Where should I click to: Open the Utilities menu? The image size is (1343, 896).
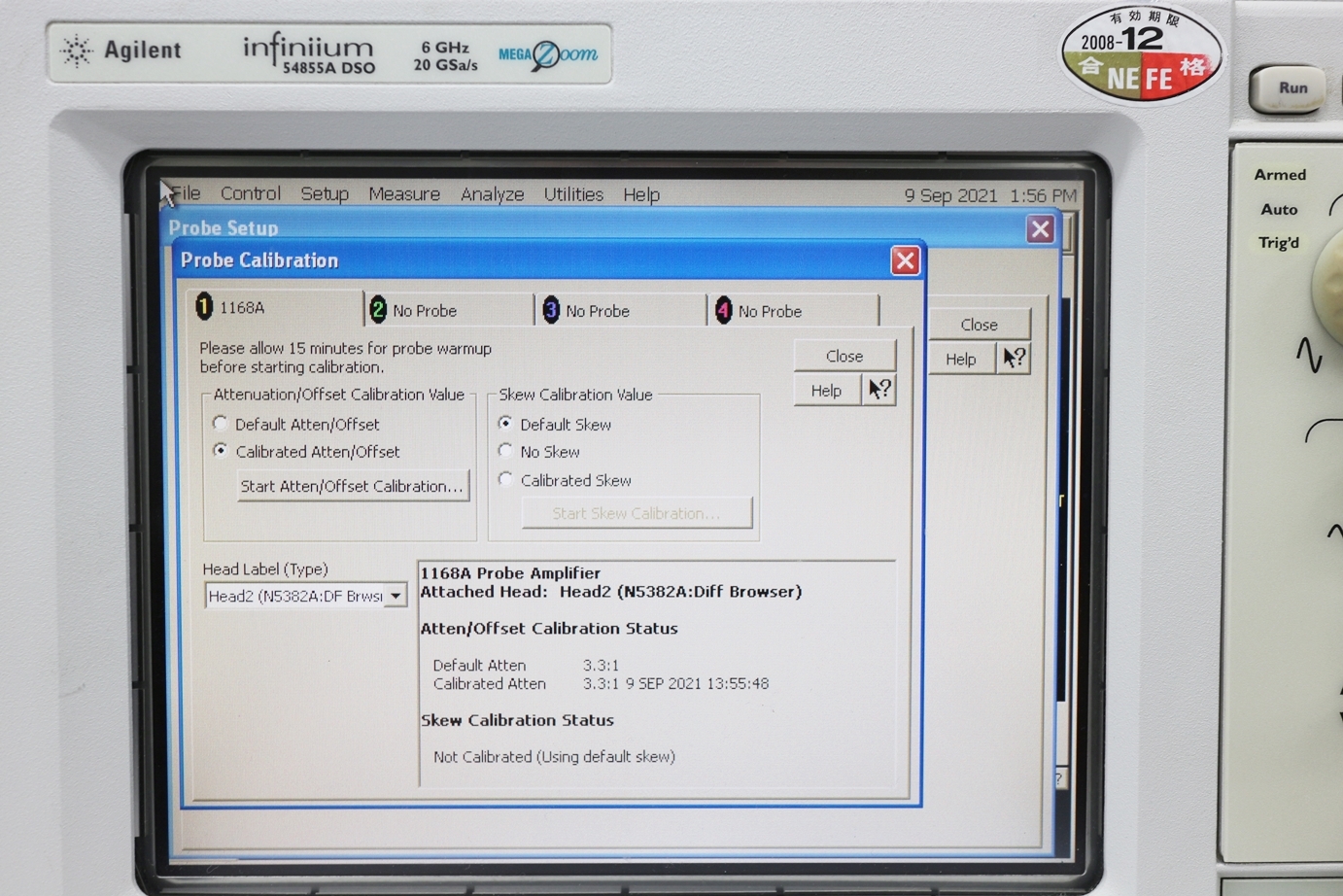(573, 194)
